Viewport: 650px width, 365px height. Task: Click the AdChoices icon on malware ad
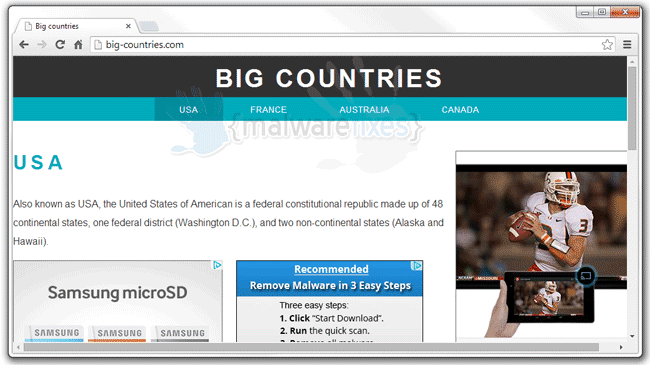pyautogui.click(x=417, y=266)
